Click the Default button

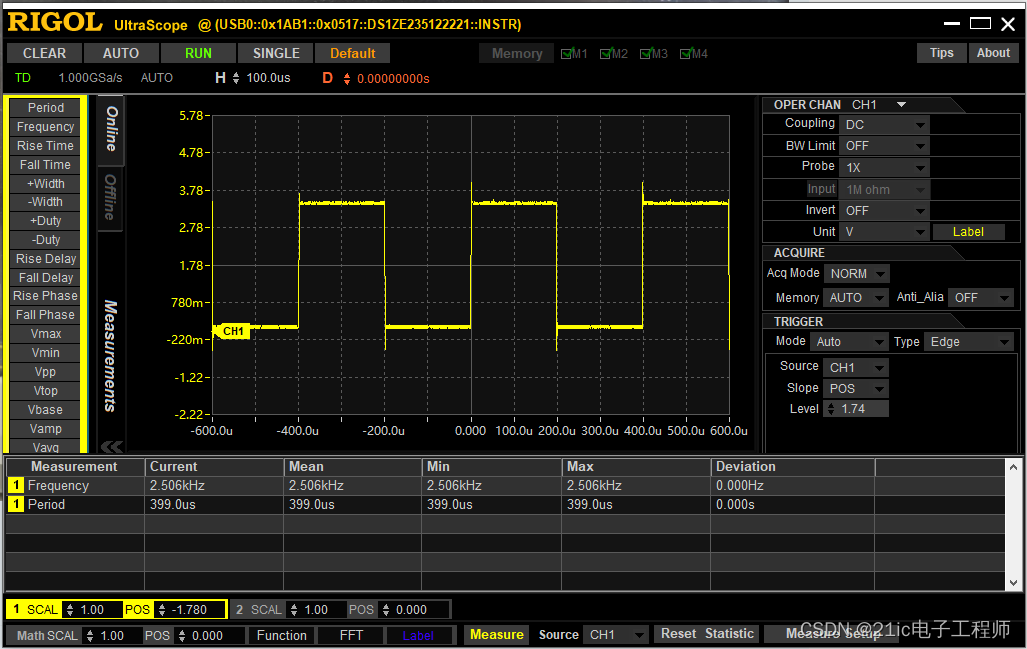point(352,53)
